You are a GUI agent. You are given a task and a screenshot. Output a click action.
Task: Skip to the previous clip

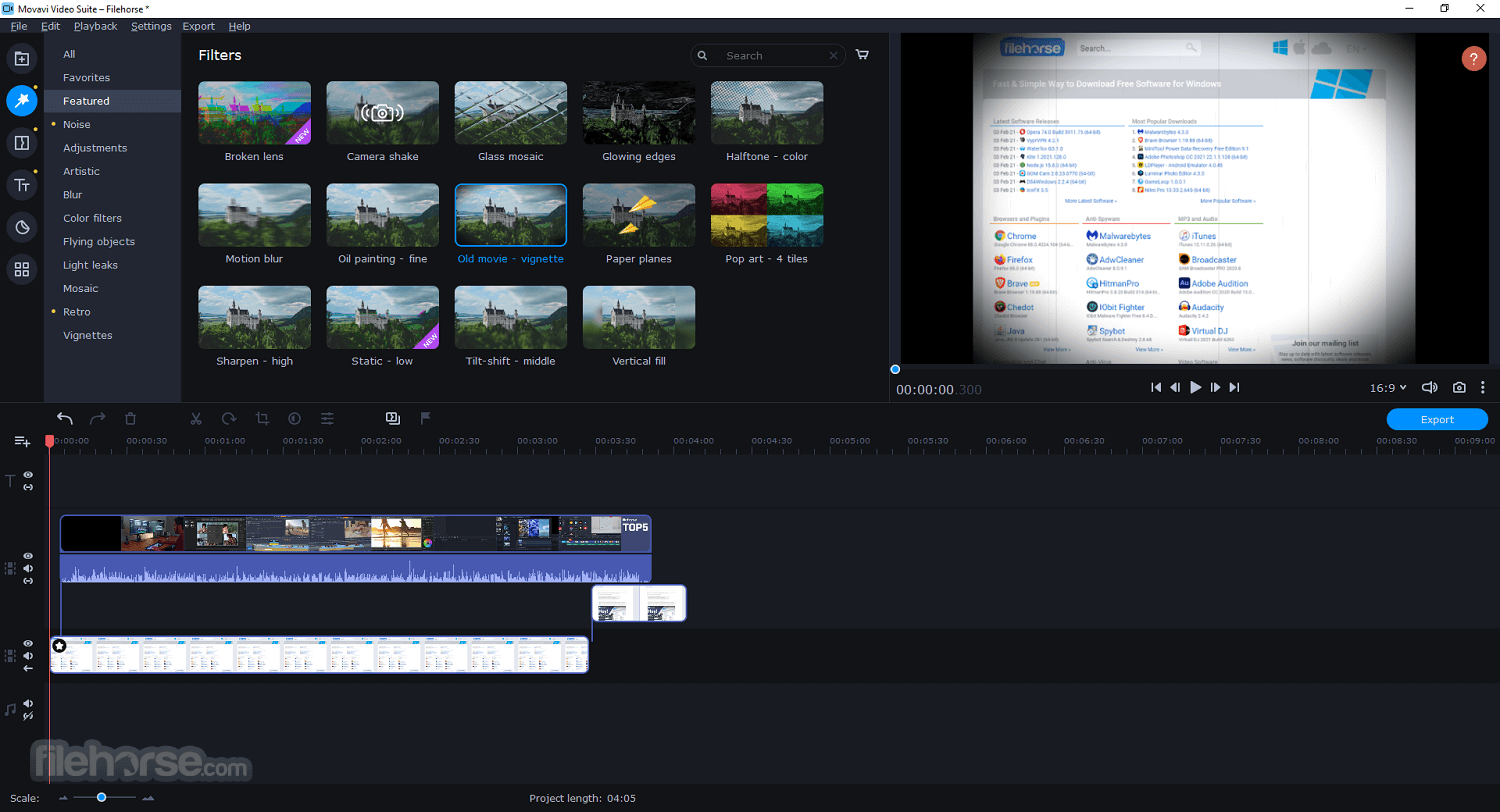point(1156,387)
